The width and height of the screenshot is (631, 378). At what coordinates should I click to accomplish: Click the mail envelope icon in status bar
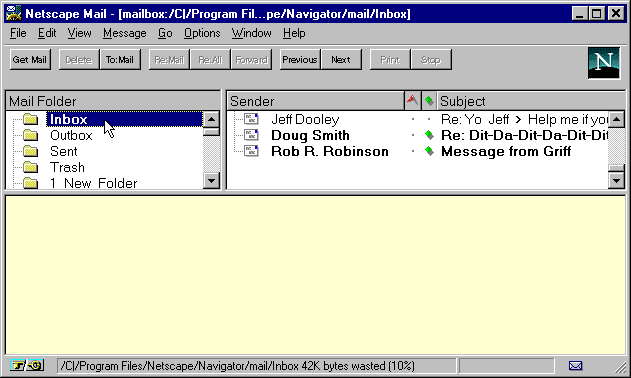coord(575,366)
